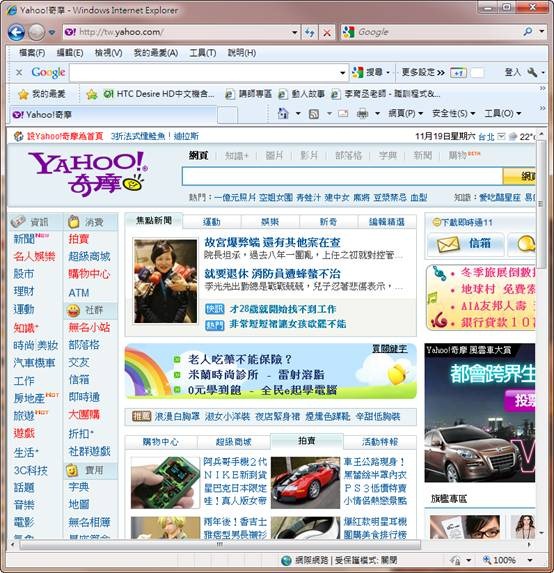This screenshot has height=573, width=554.
Task: Open Google toolbar wrench settings
Action: (532, 72)
